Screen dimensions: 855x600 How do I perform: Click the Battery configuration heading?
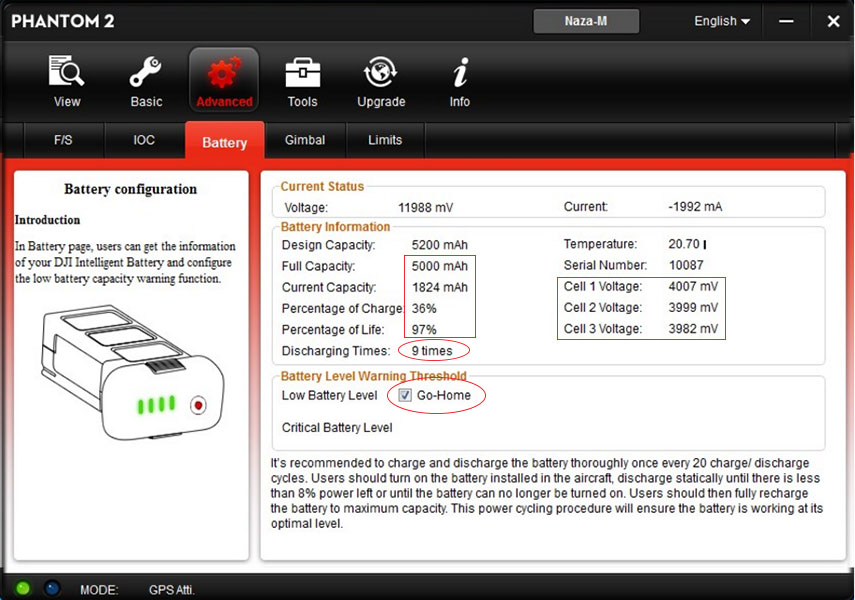(130, 189)
